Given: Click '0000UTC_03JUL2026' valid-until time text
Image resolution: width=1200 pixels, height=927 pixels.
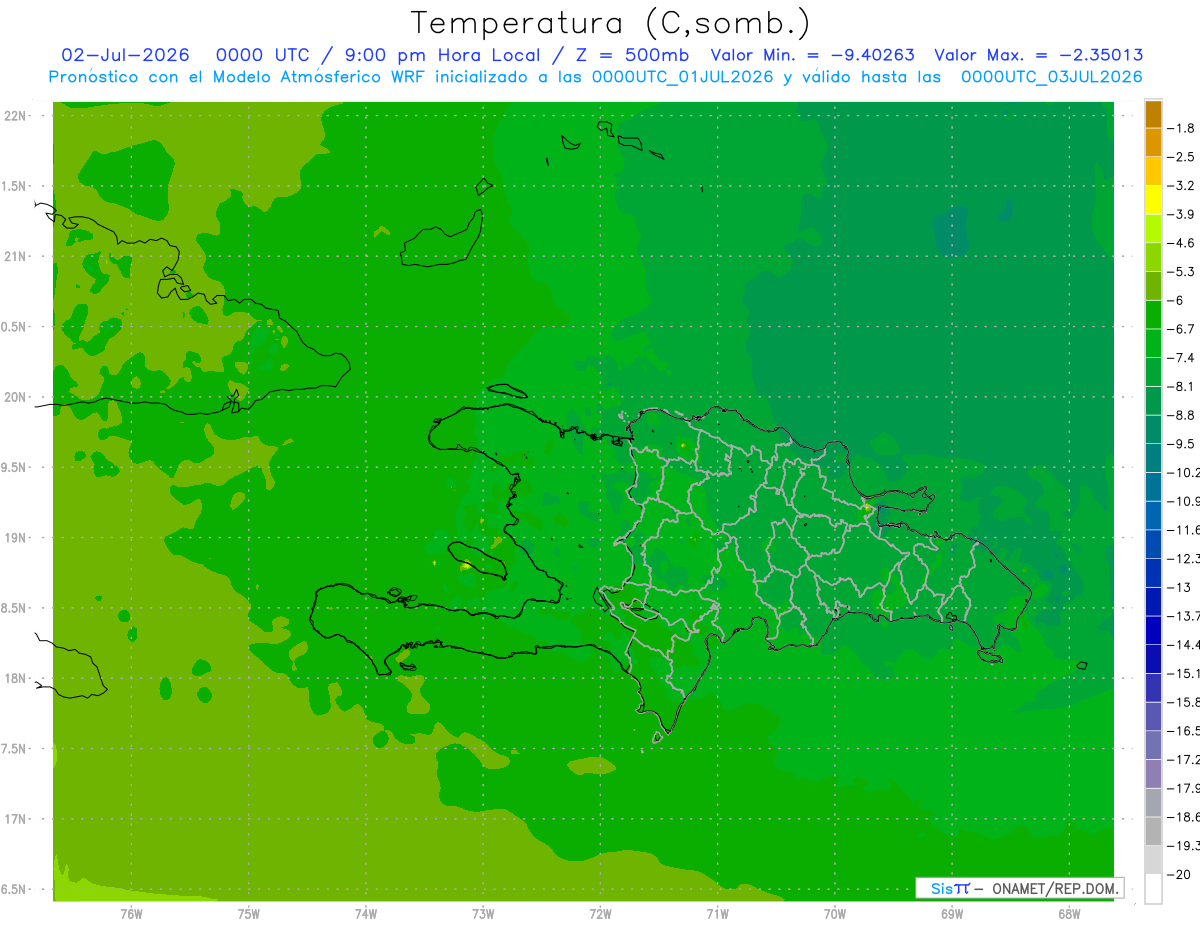Looking at the screenshot, I should (1051, 77).
